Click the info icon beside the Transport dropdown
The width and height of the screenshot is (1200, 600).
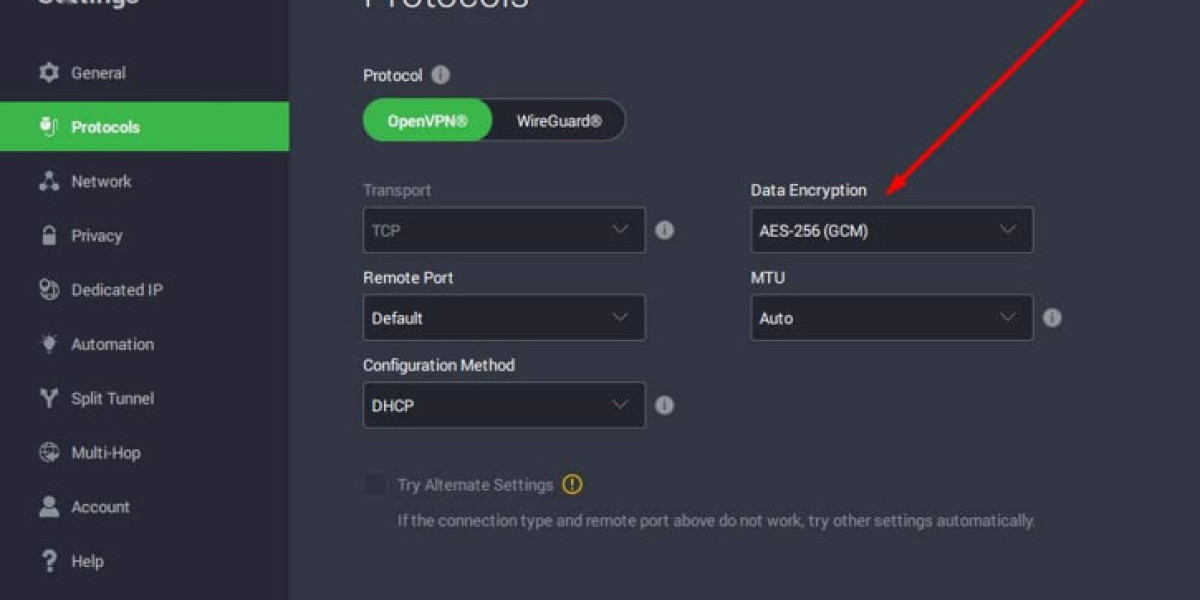tap(665, 230)
